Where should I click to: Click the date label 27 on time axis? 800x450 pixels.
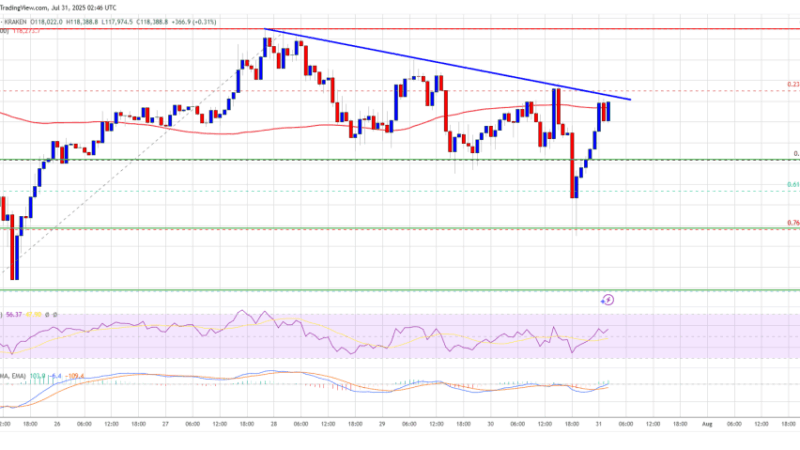(x=165, y=424)
